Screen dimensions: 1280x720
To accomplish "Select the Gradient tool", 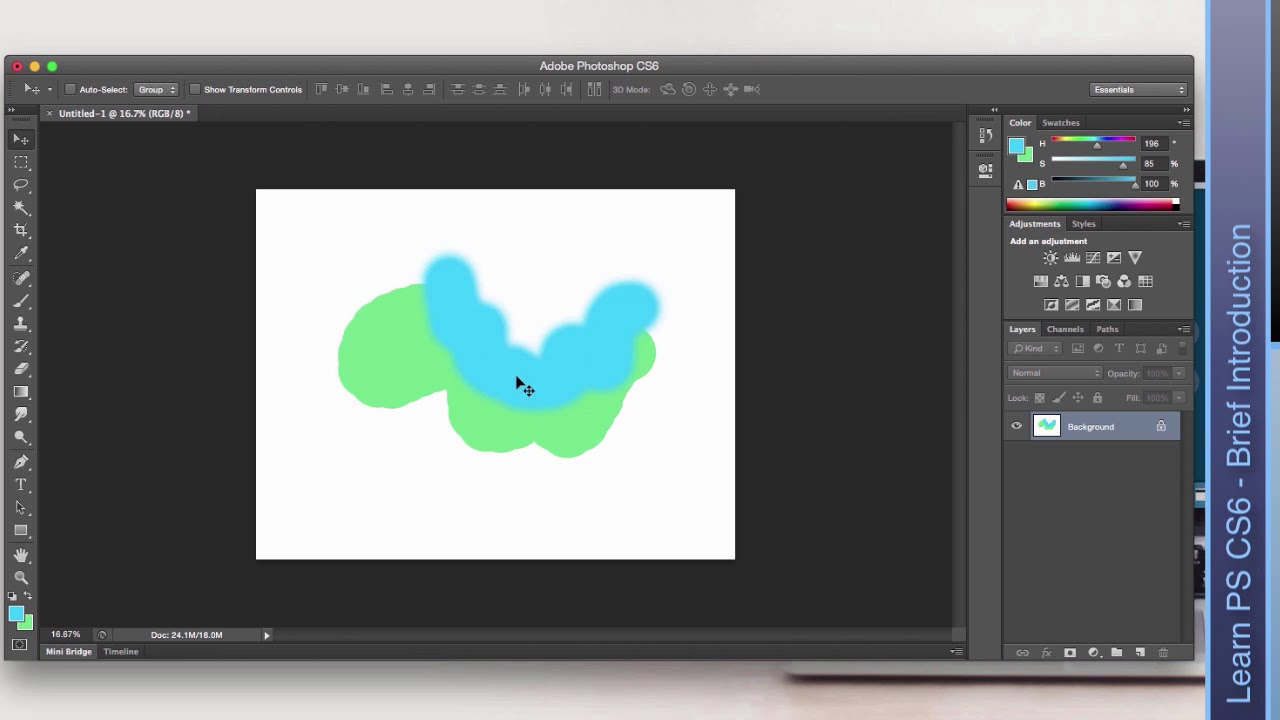I will 21,392.
